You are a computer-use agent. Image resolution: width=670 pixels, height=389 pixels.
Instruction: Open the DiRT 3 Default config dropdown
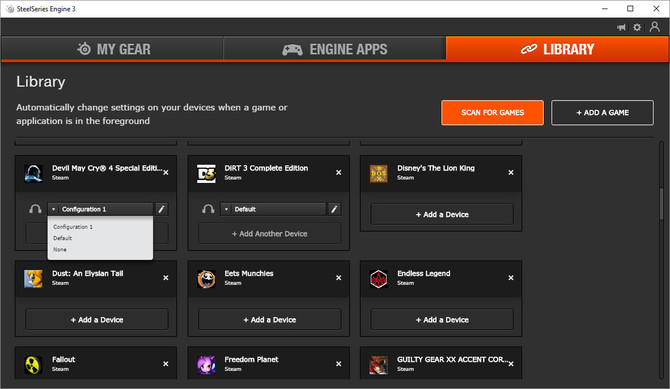(x=273, y=209)
